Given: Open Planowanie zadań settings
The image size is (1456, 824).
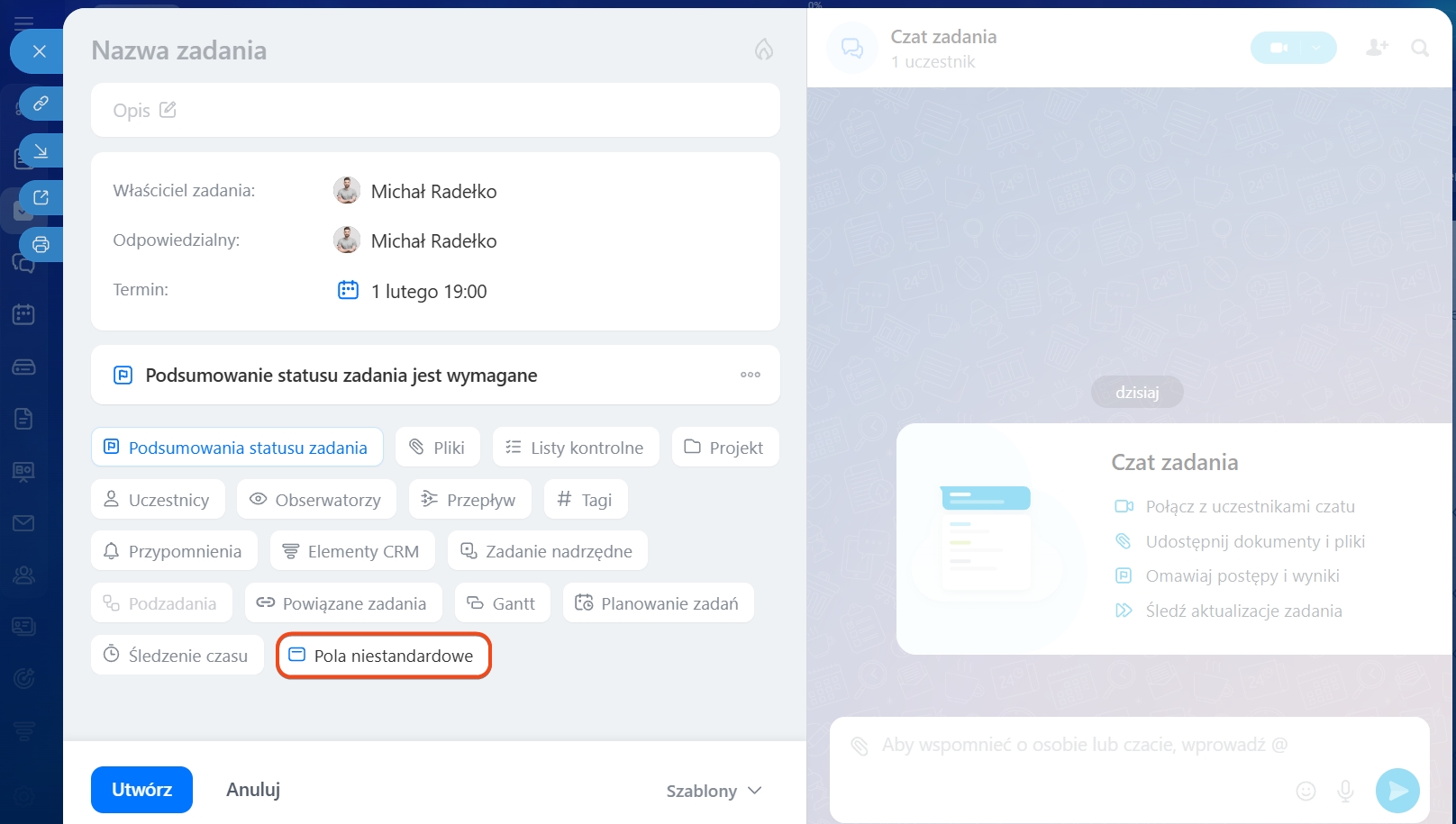Looking at the screenshot, I should (x=659, y=603).
